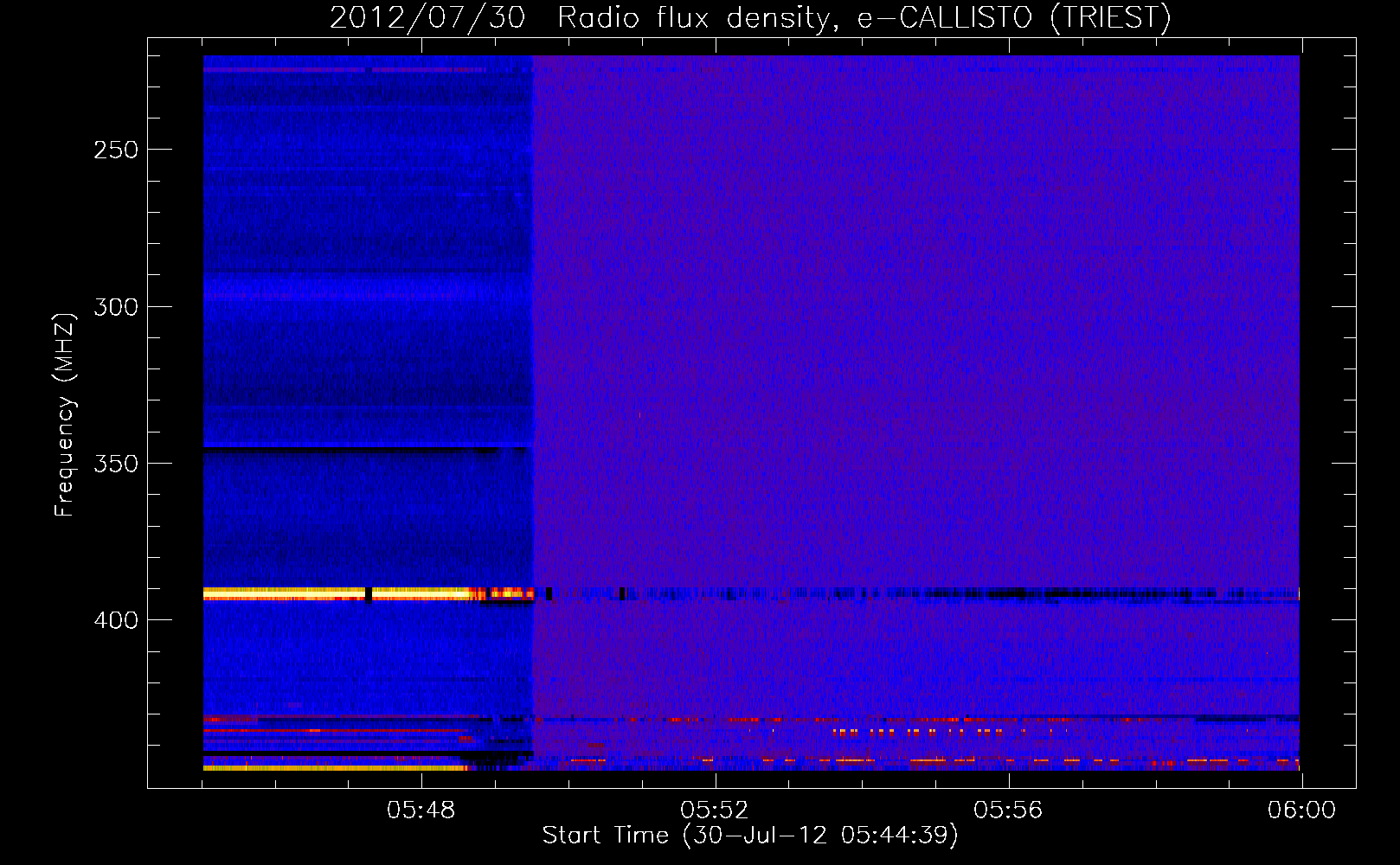1400x865 pixels.
Task: Click the 350 frequency tick label
Action: [116, 464]
